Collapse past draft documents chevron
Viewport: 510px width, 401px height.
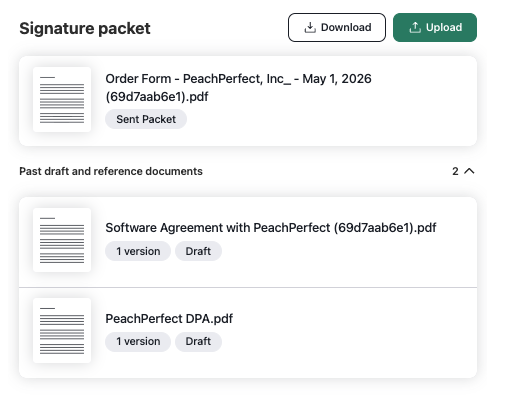(469, 171)
